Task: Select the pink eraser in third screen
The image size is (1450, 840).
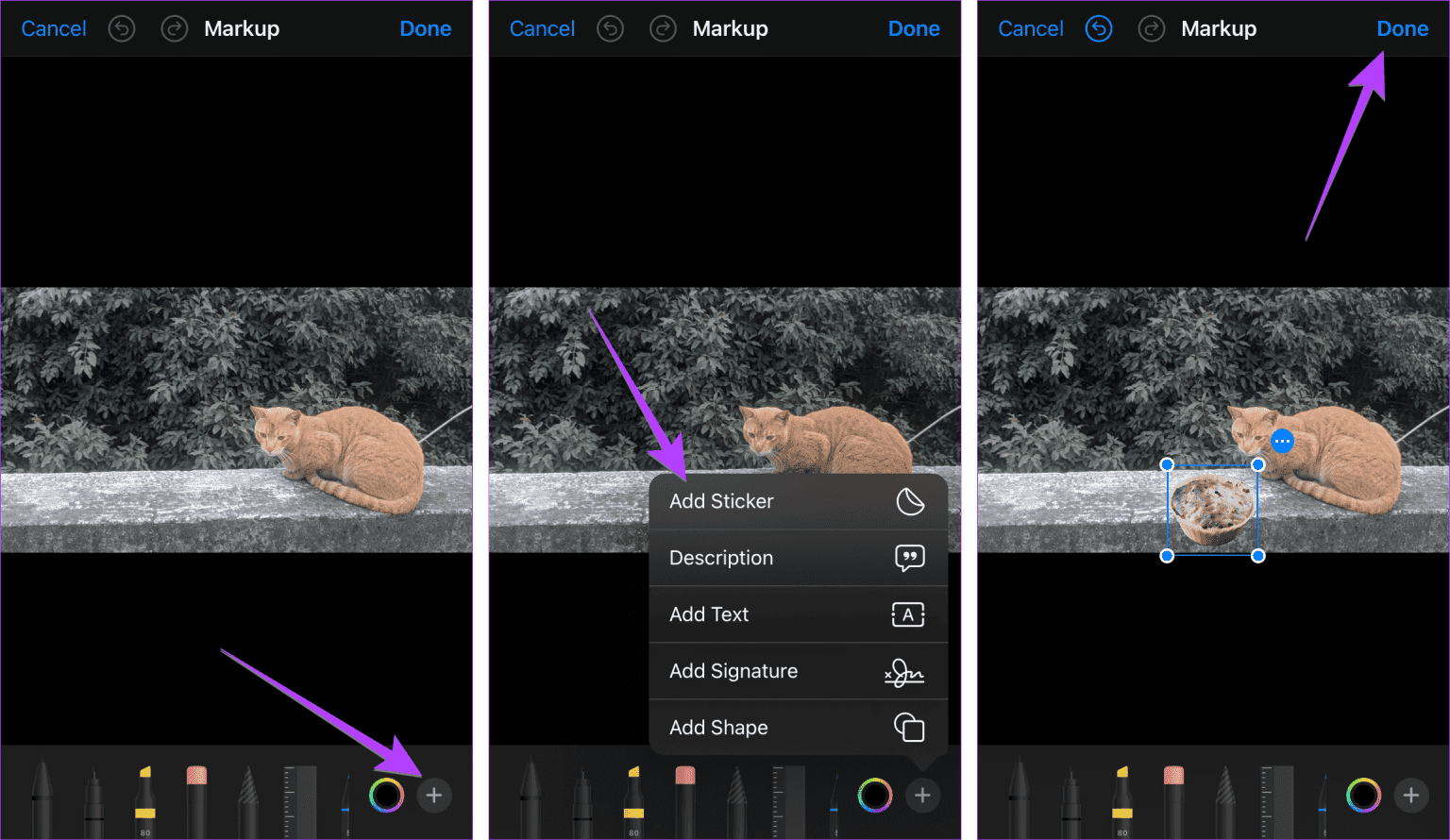Action: coord(1173,802)
